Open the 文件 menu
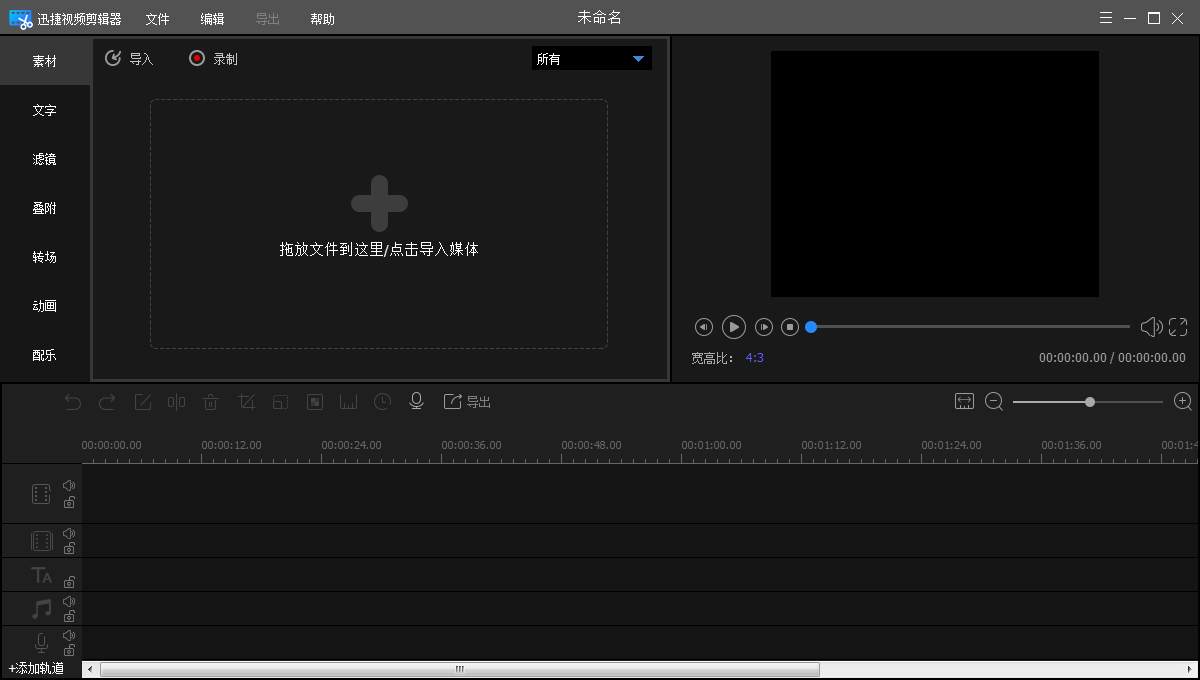 coord(157,19)
